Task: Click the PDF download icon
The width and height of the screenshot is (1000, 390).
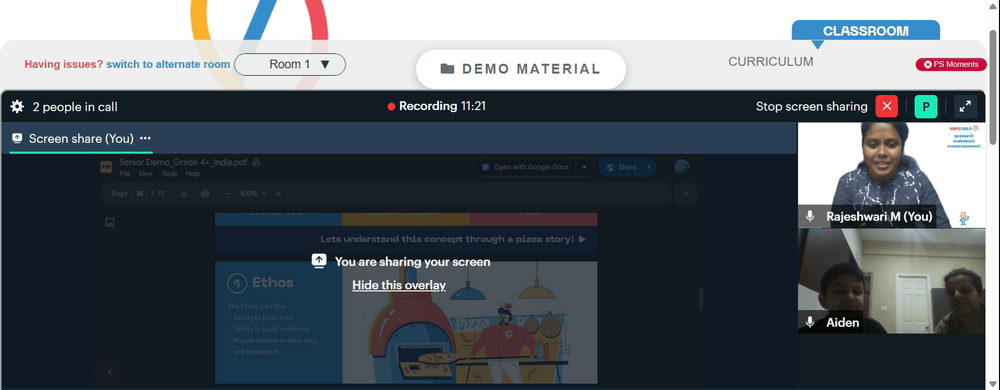Action: [x=184, y=194]
